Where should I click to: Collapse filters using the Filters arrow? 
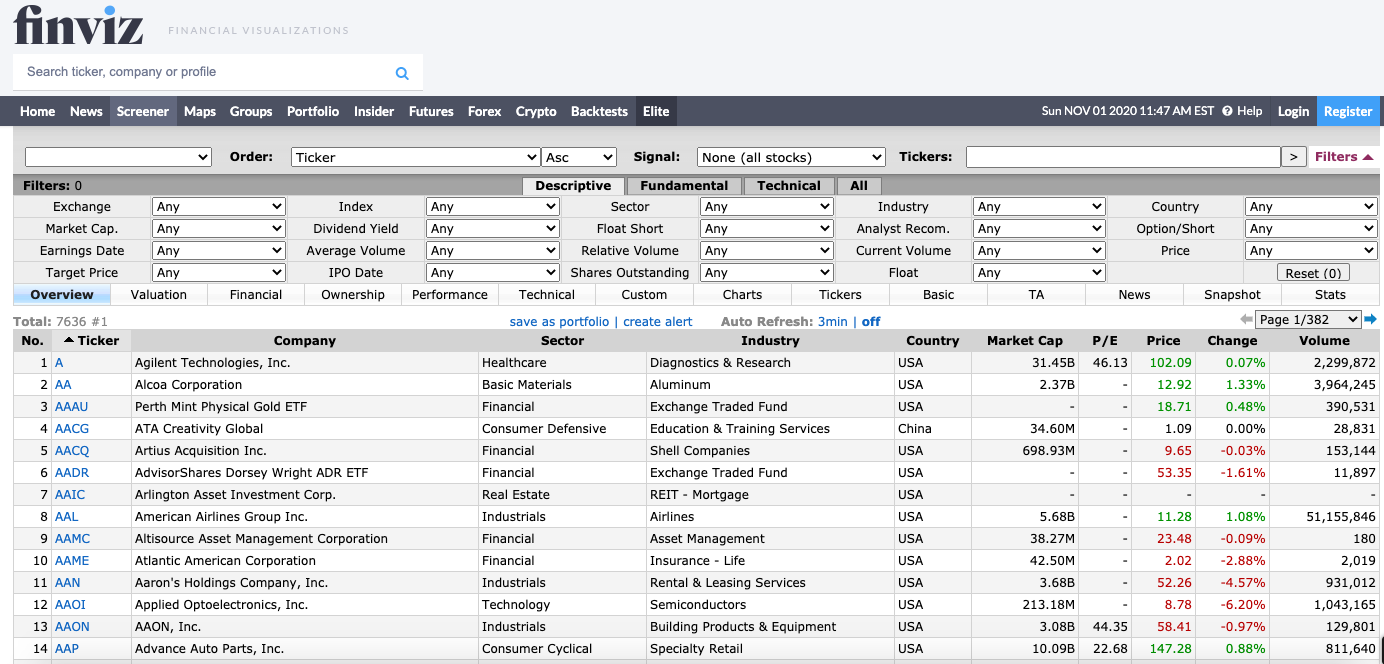(1367, 157)
